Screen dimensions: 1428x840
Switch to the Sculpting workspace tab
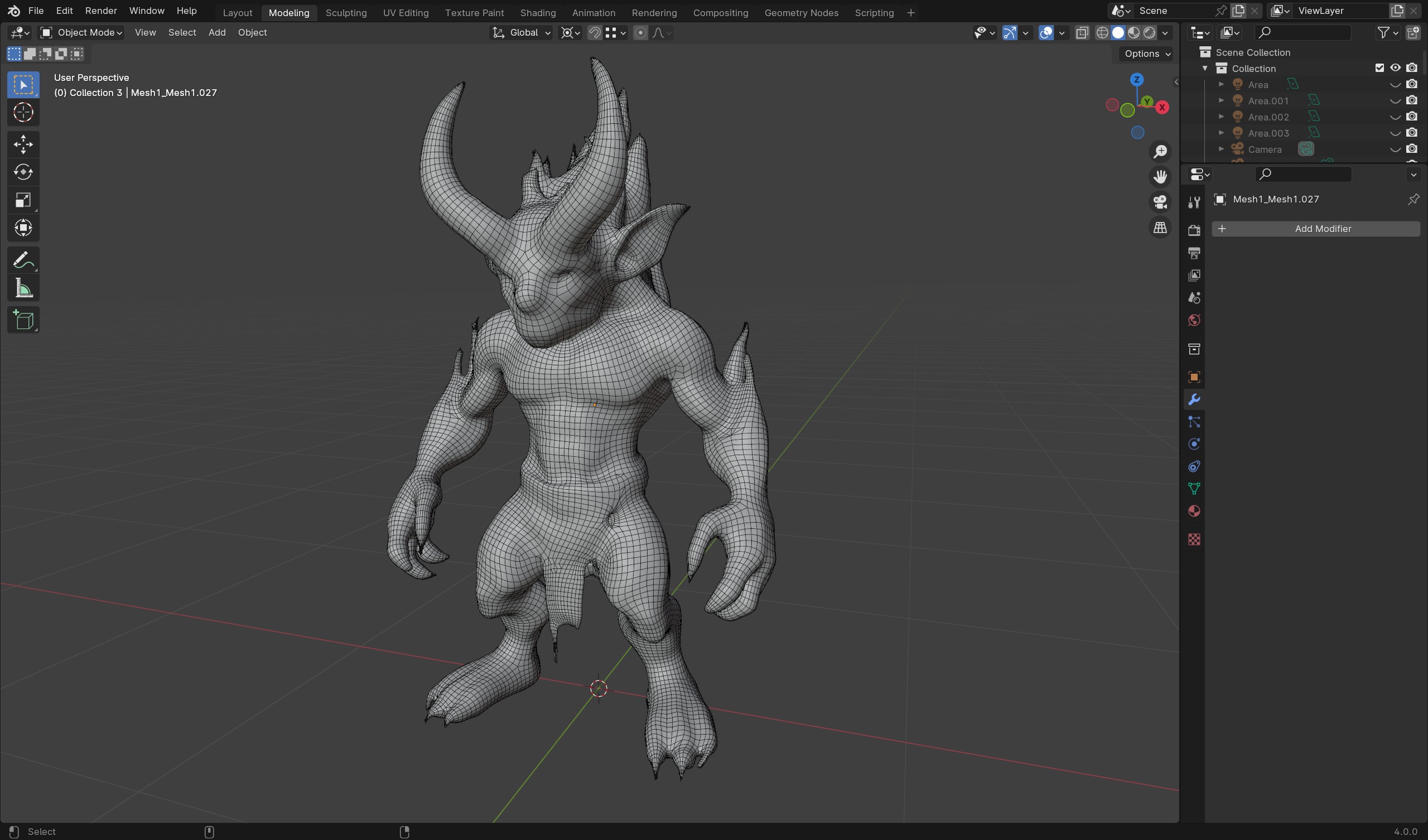(346, 12)
